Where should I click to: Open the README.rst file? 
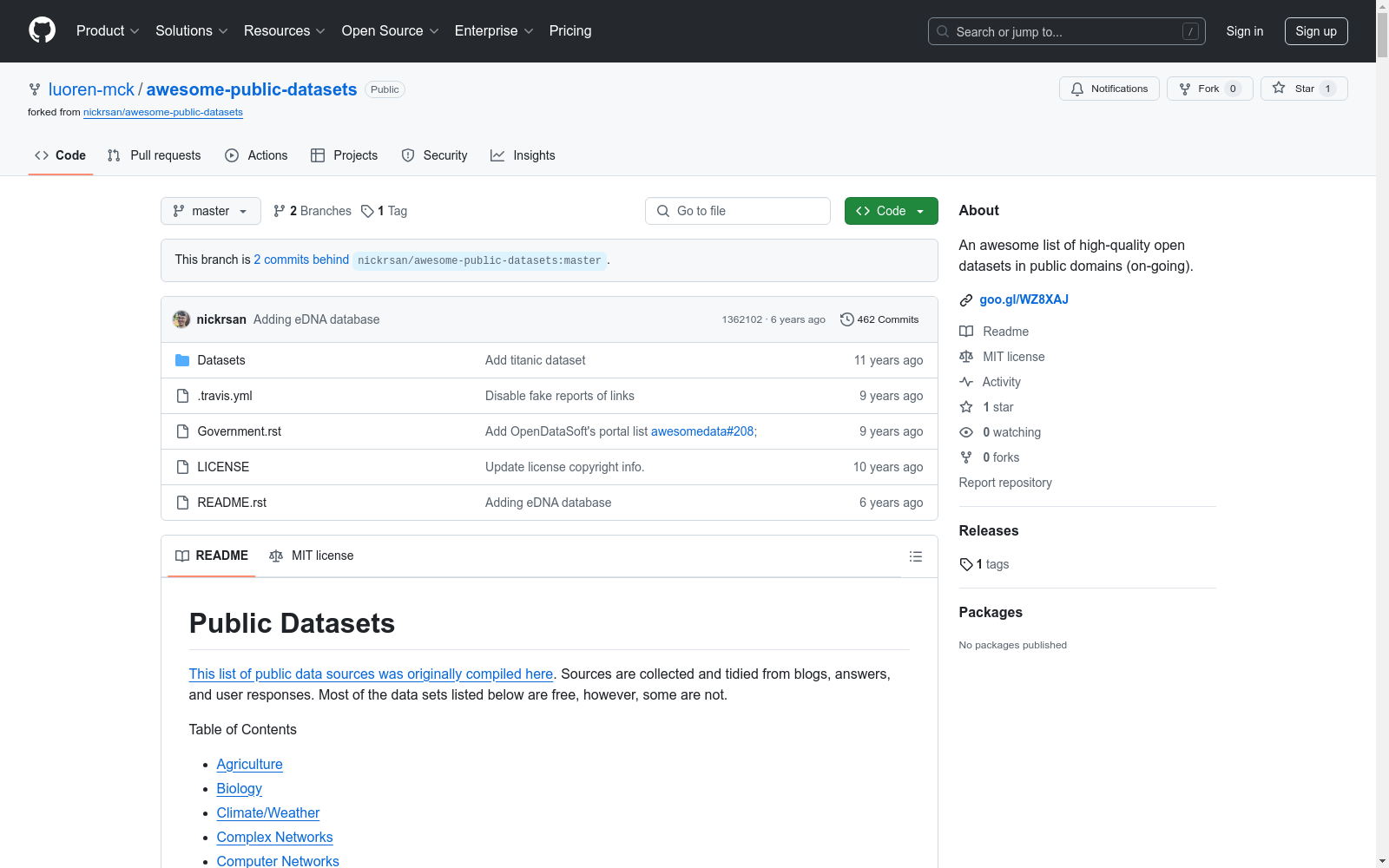click(232, 503)
